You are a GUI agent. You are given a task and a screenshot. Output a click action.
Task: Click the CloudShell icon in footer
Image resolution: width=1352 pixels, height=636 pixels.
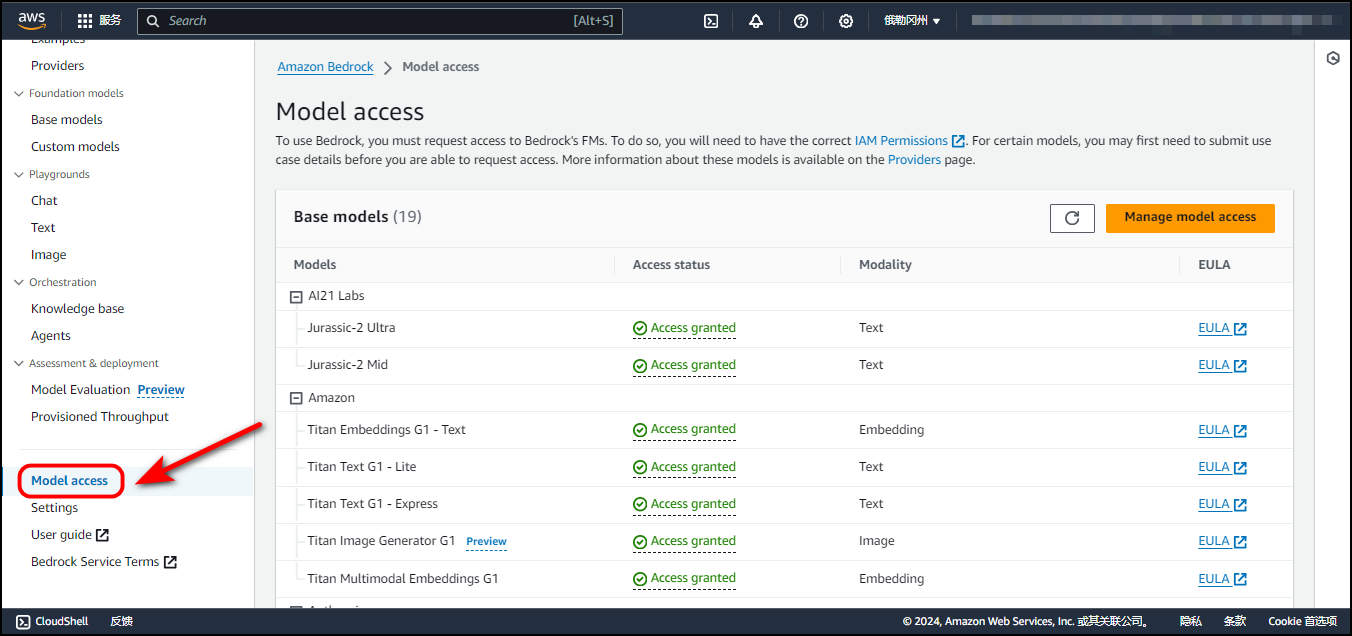[23, 621]
